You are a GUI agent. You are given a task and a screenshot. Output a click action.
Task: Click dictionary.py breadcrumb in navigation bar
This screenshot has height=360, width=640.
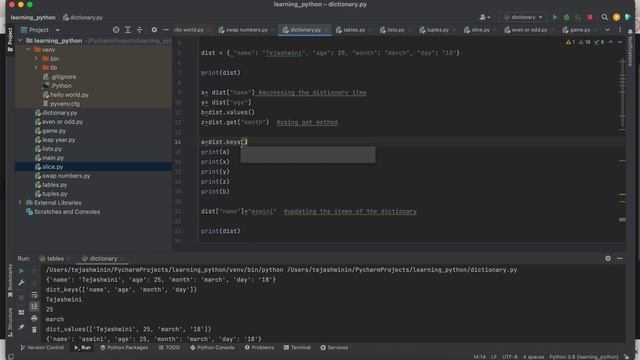tap(82, 18)
